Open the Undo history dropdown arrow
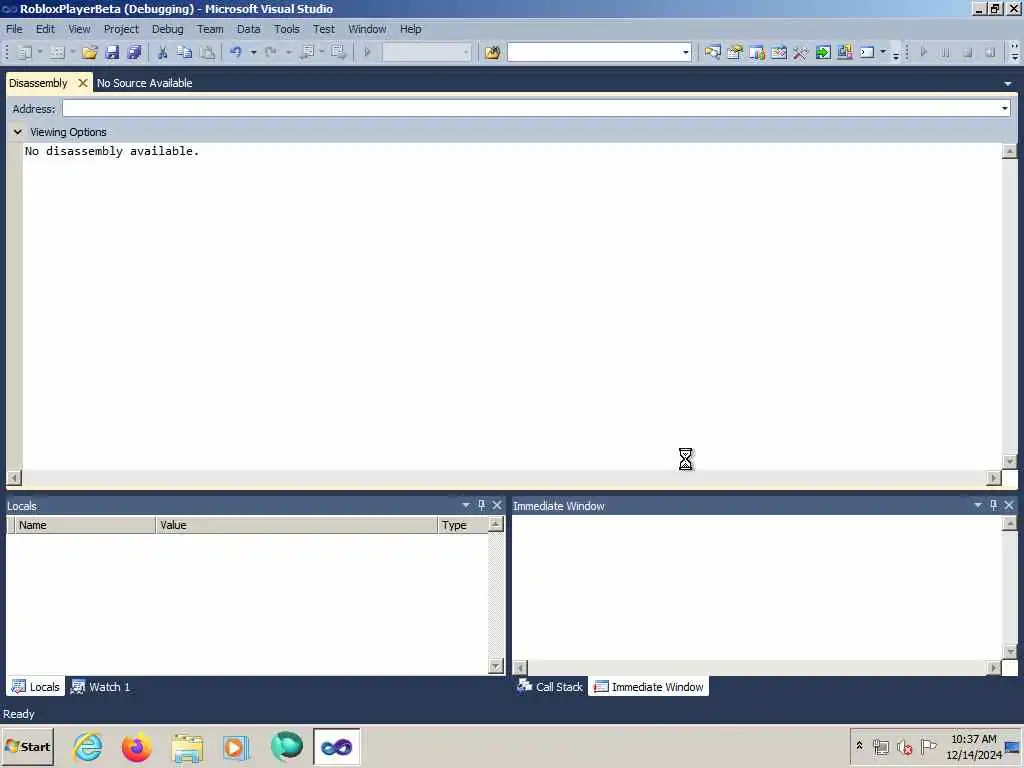 [253, 52]
